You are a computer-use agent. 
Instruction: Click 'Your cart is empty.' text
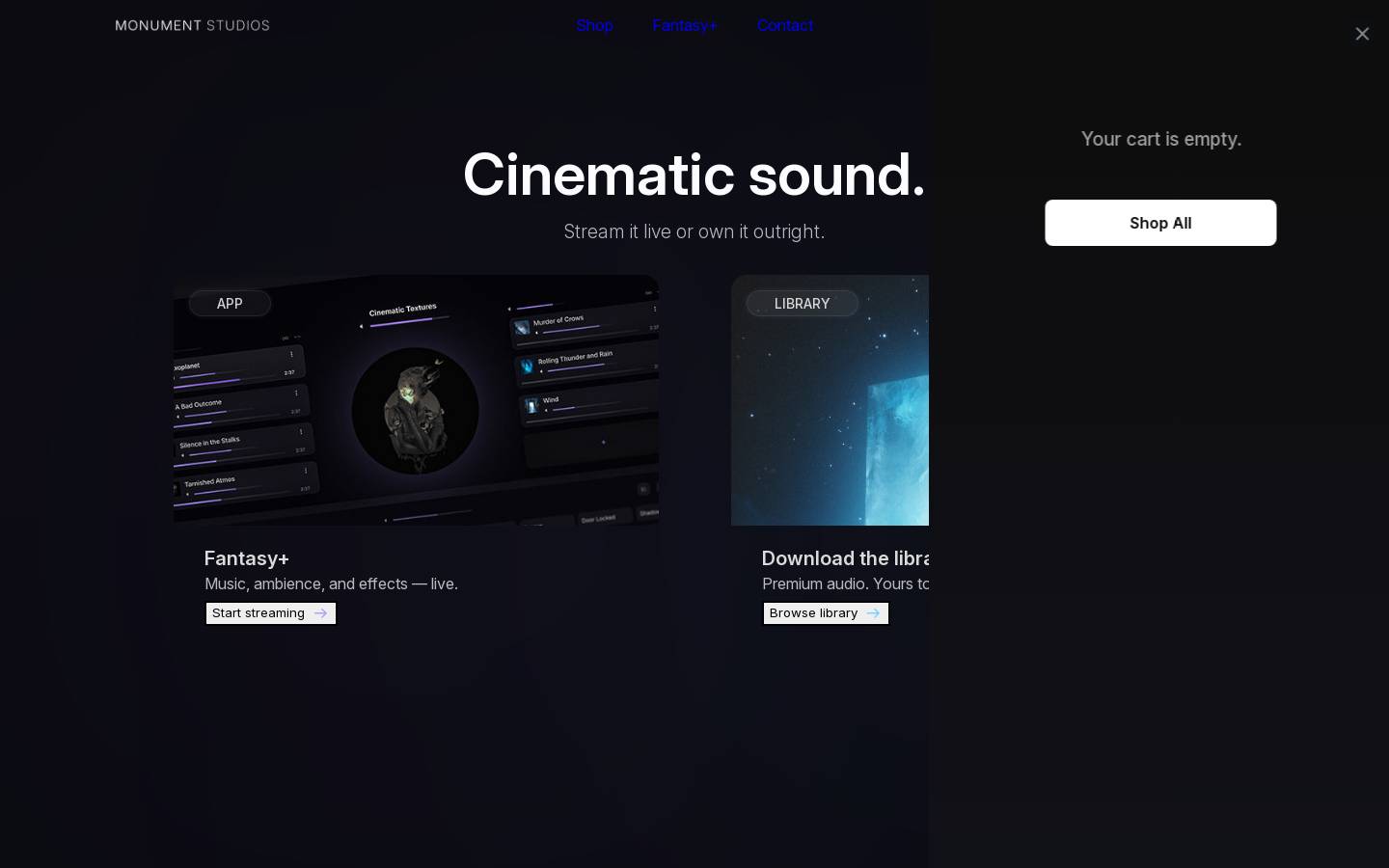pos(1160,139)
